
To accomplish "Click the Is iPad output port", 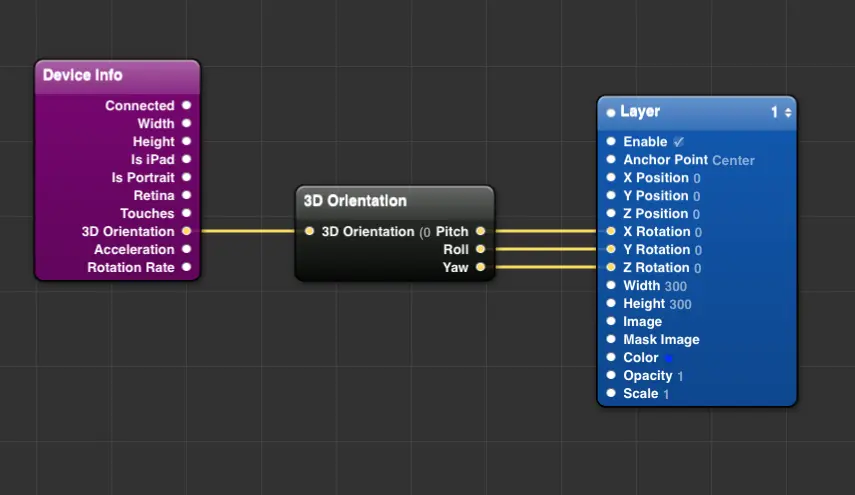I will click(x=186, y=159).
